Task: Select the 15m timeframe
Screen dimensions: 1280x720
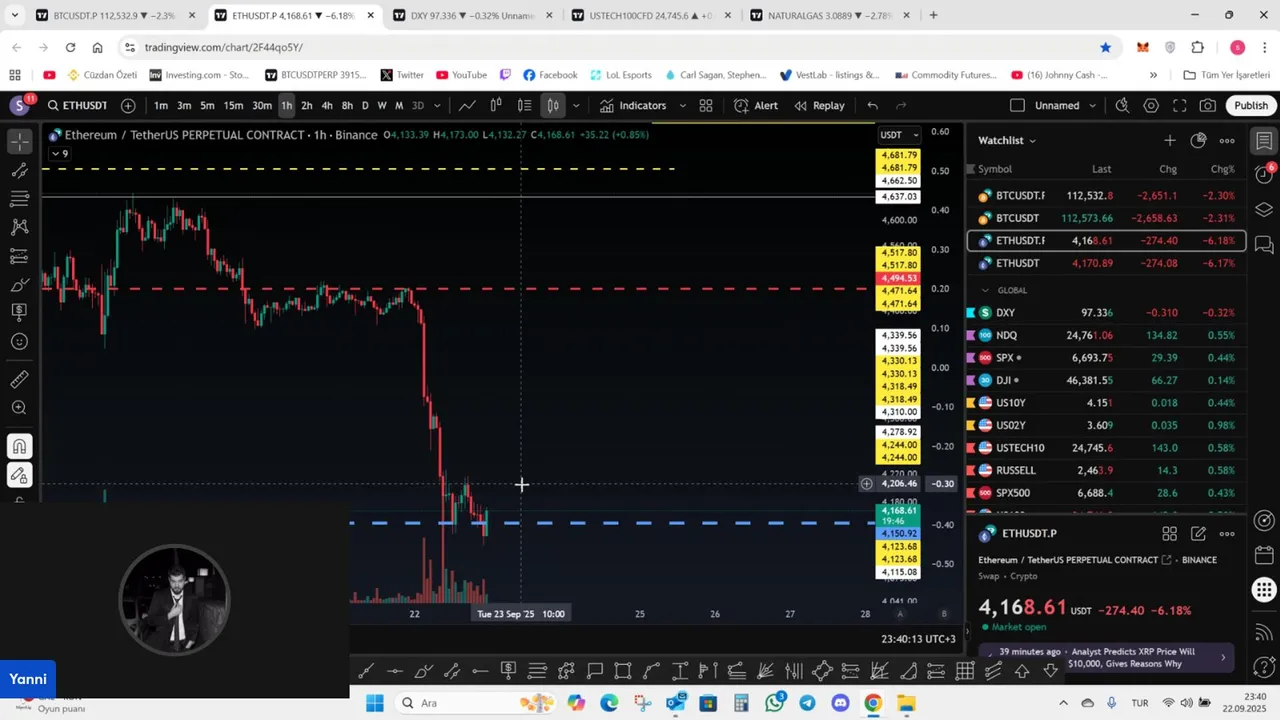Action: pos(233,105)
